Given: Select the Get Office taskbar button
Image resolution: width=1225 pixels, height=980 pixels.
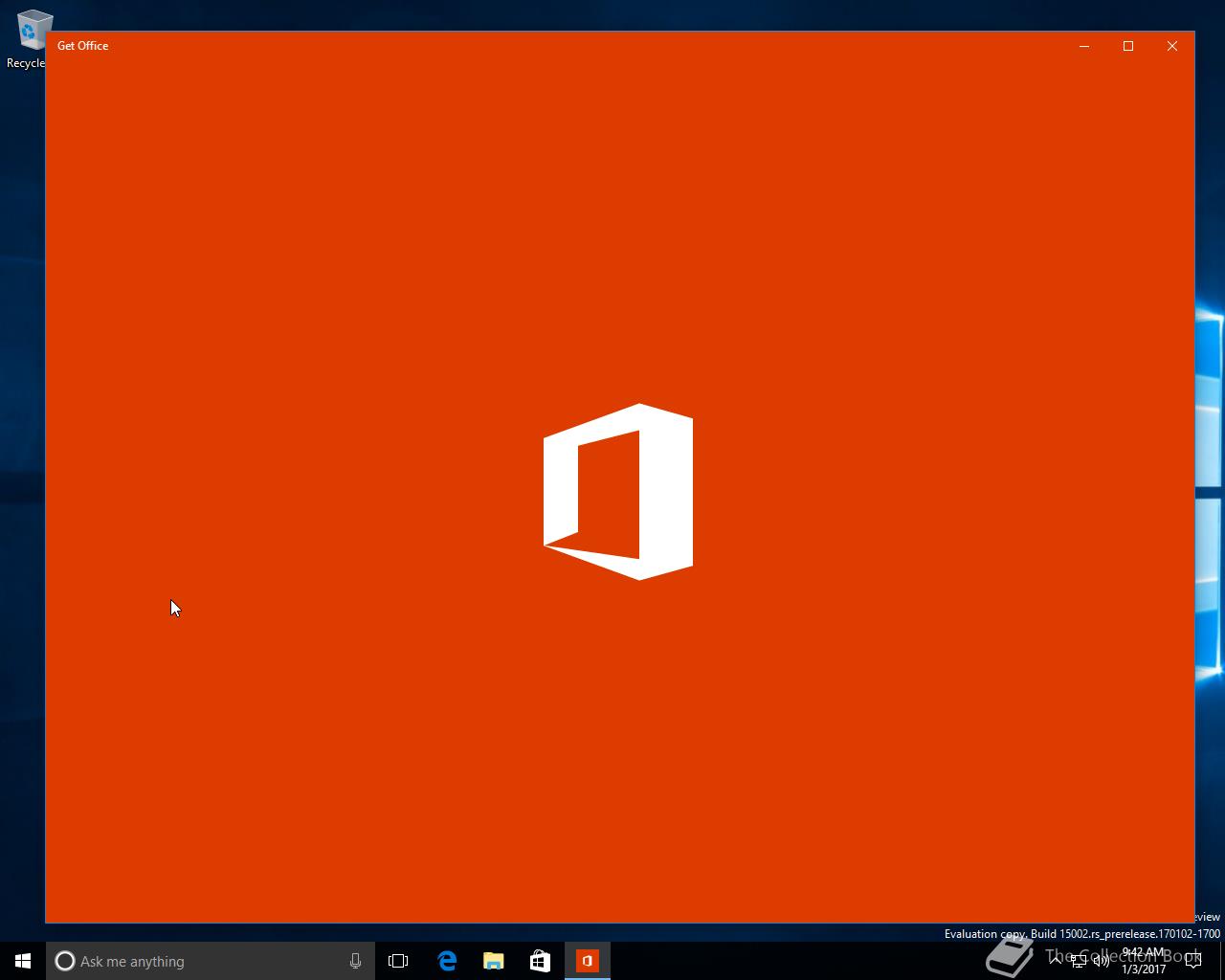Looking at the screenshot, I should pos(588,961).
